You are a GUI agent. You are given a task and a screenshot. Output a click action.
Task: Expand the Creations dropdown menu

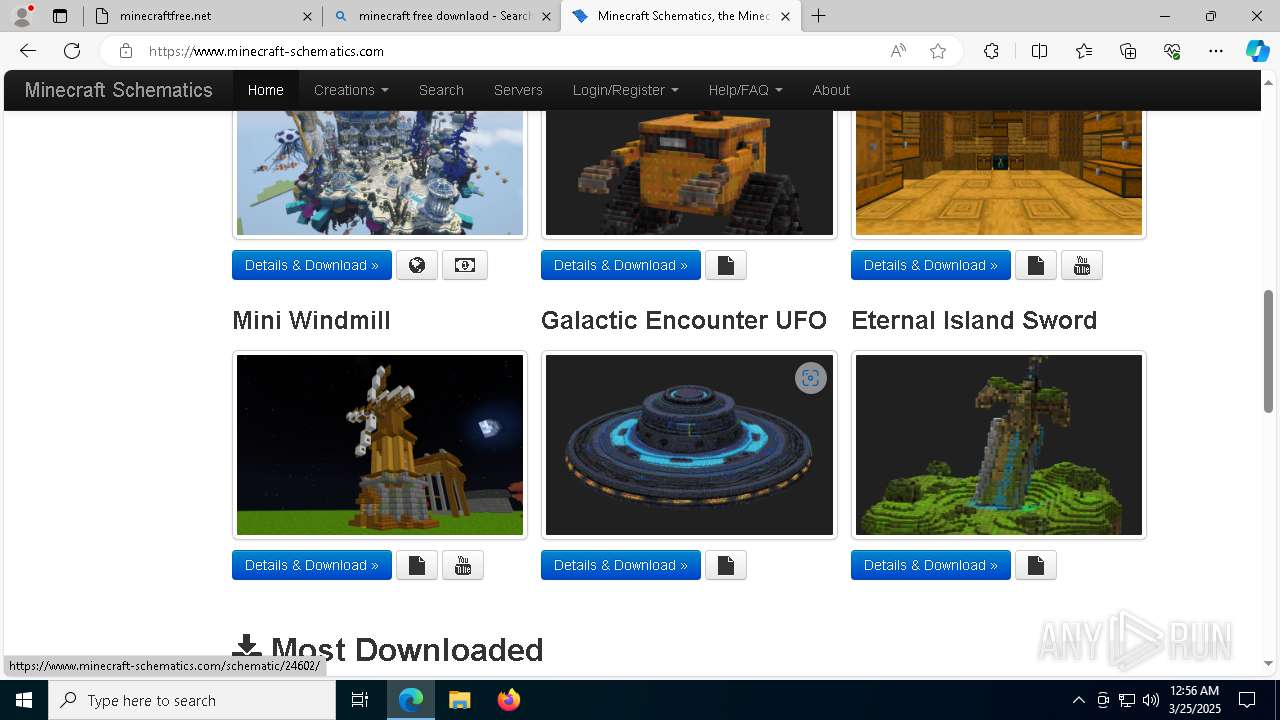(351, 90)
